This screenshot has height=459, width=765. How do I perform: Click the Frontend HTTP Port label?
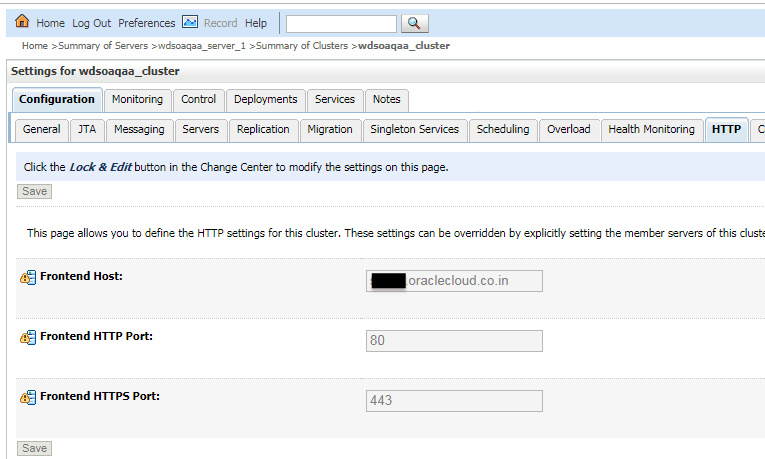click(x=97, y=336)
